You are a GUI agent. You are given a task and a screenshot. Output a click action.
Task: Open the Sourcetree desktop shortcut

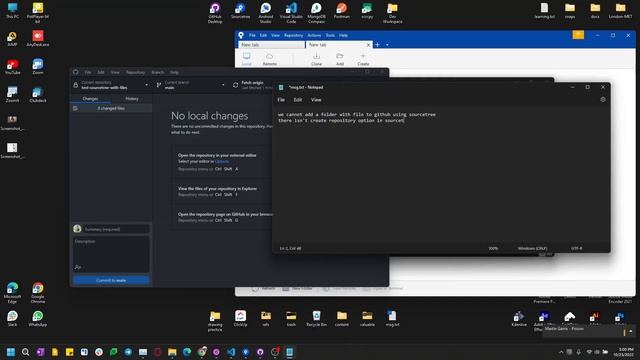(x=240, y=11)
